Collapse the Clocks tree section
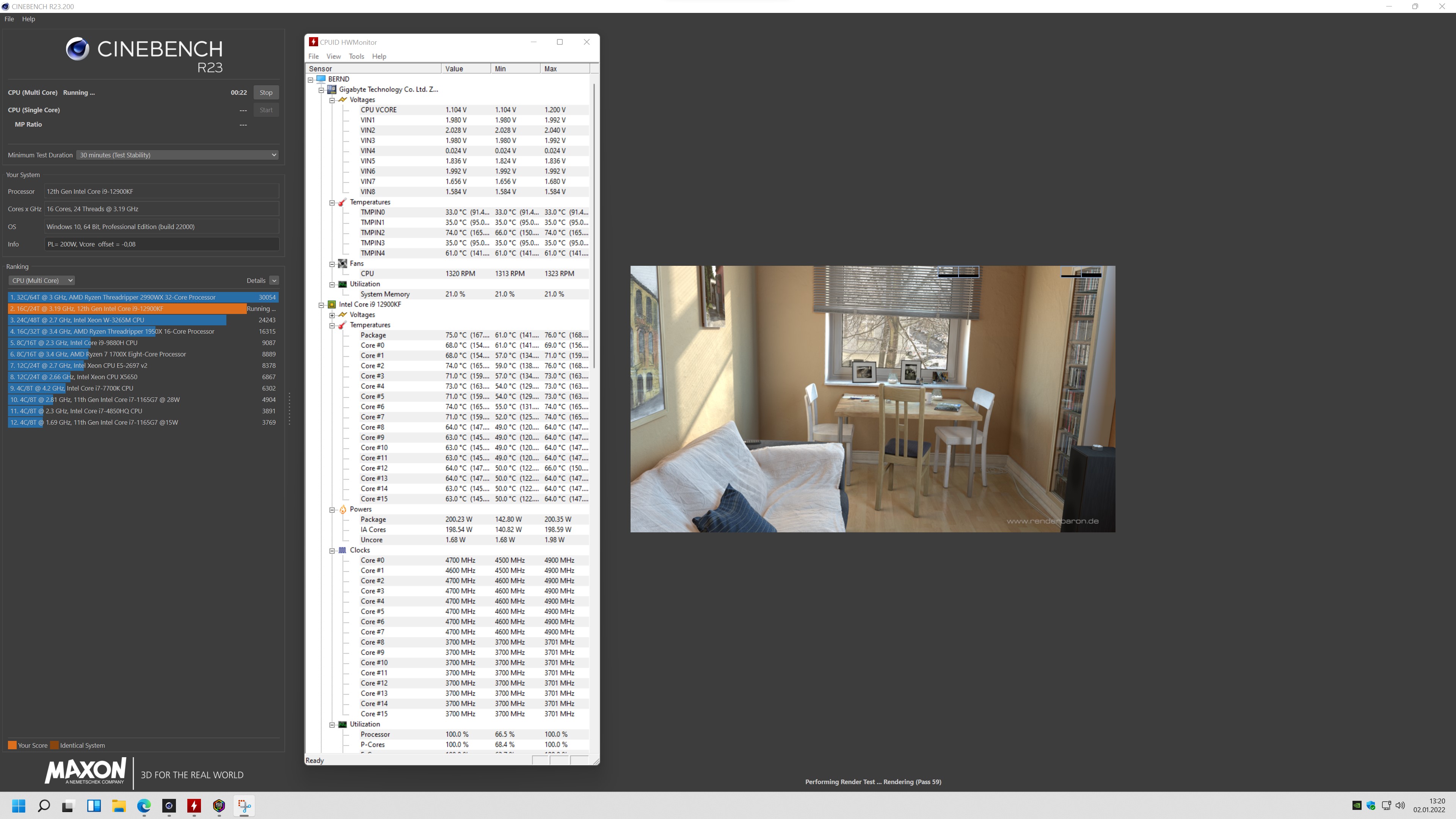The image size is (1456, 819). 333,551
